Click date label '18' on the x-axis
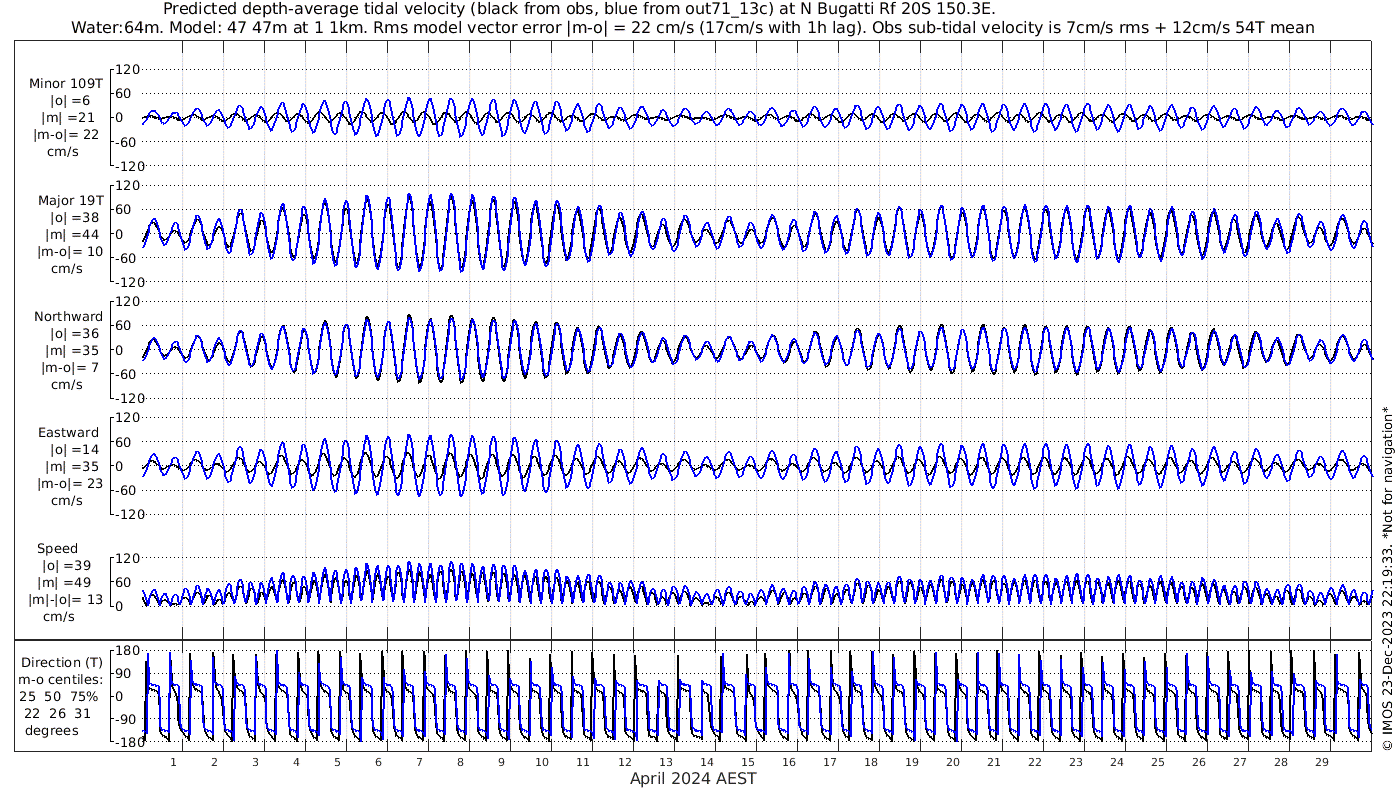This screenshot has height=800, width=1400. click(870, 763)
